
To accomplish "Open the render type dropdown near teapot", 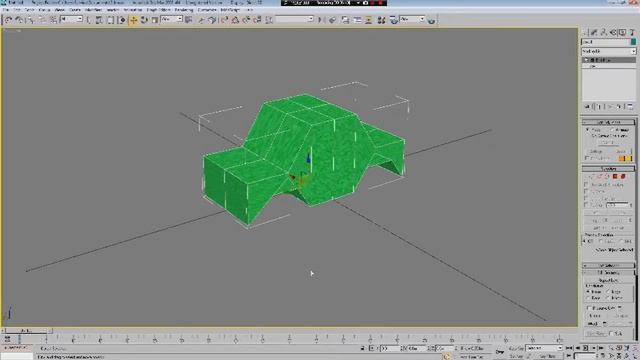I will pos(412,19).
